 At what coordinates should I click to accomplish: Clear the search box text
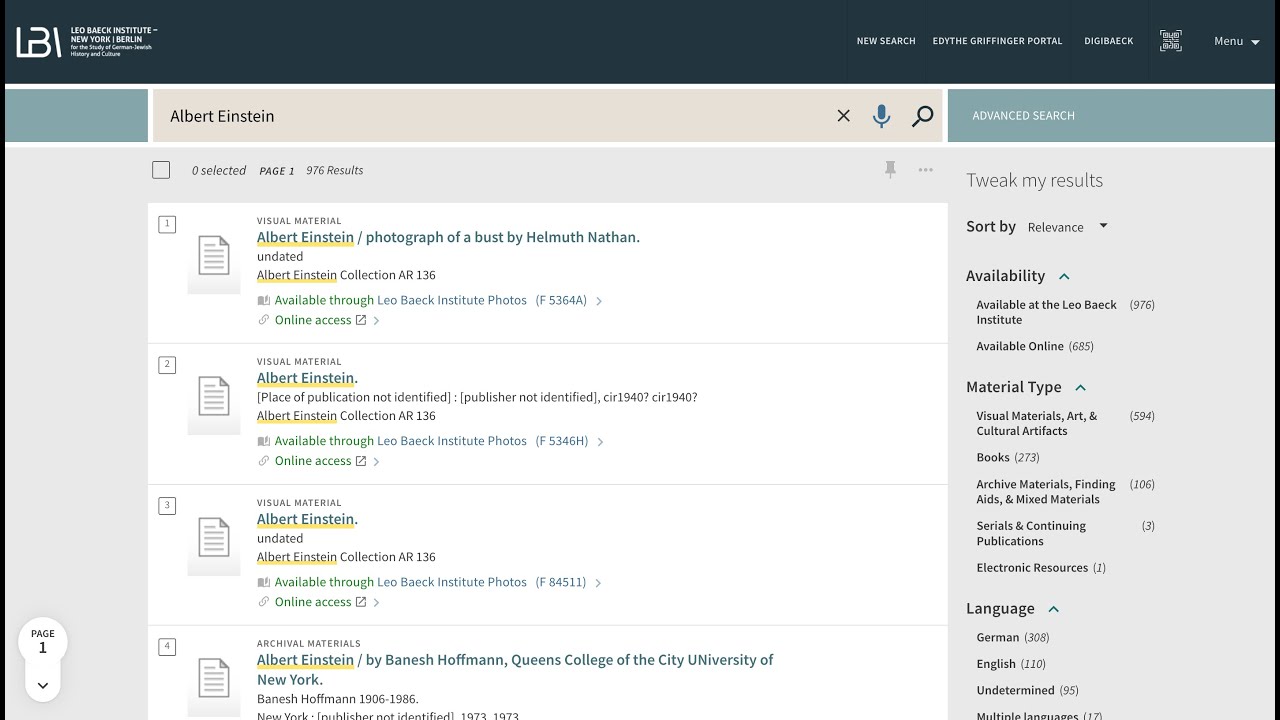[x=843, y=116]
